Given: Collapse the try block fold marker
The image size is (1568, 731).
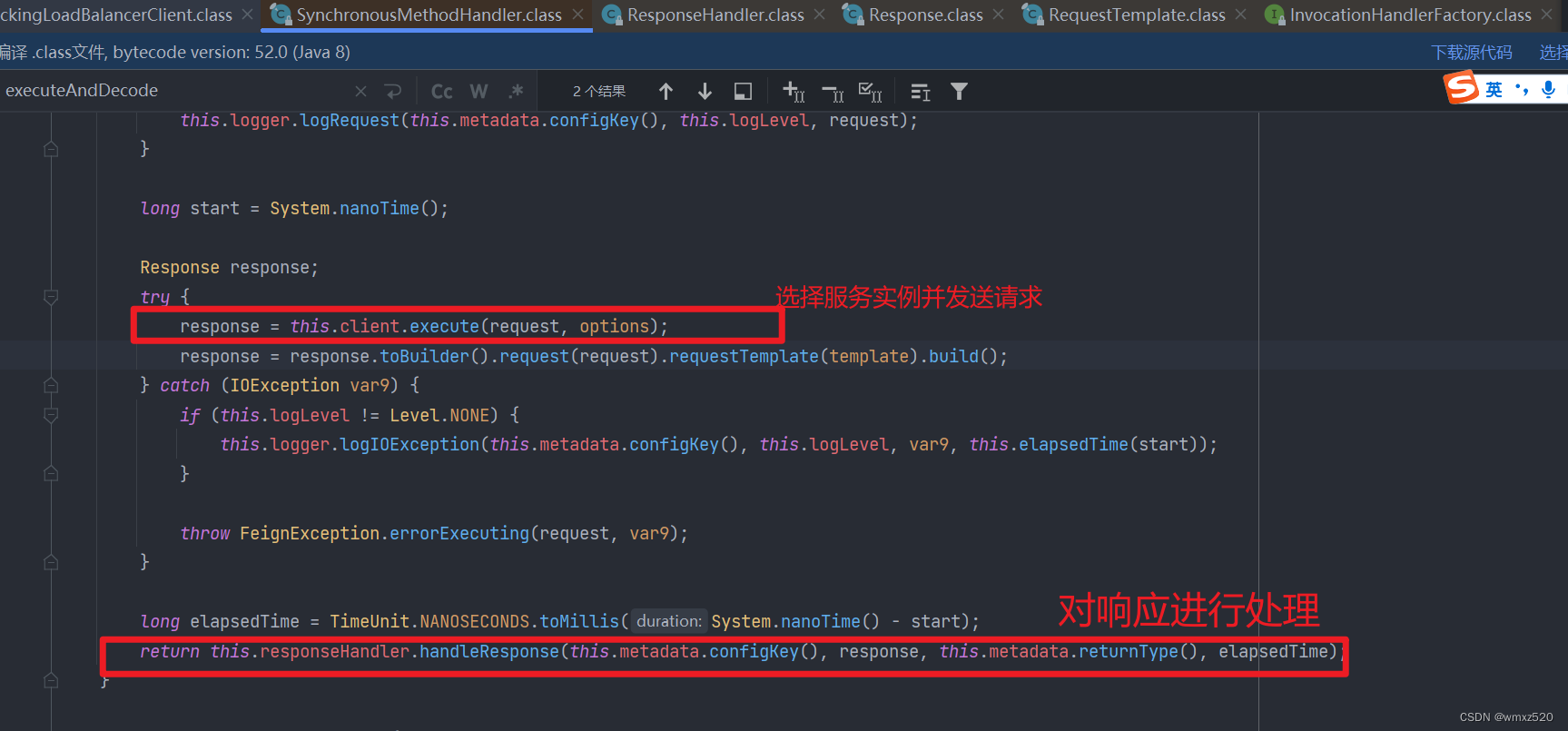Looking at the screenshot, I should (x=51, y=297).
